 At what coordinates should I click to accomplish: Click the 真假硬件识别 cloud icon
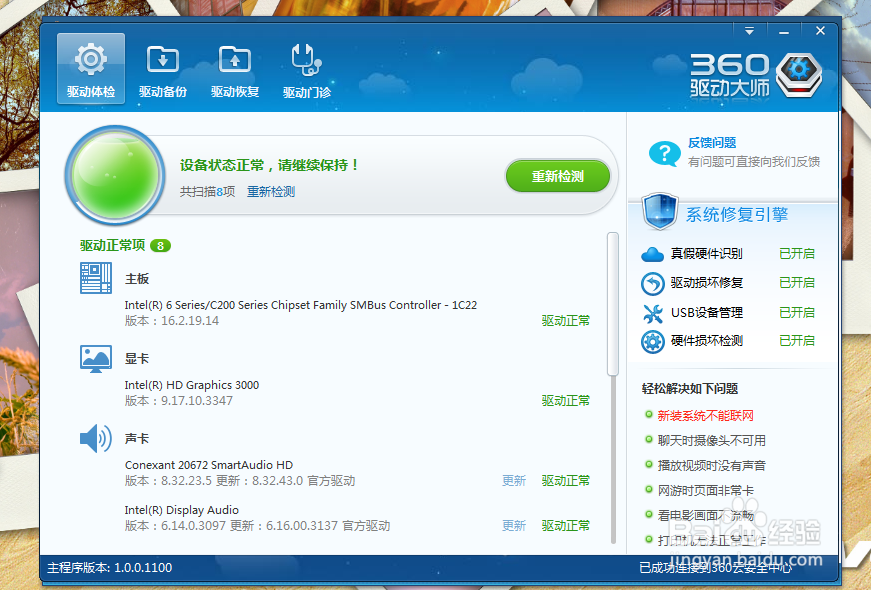click(x=652, y=254)
